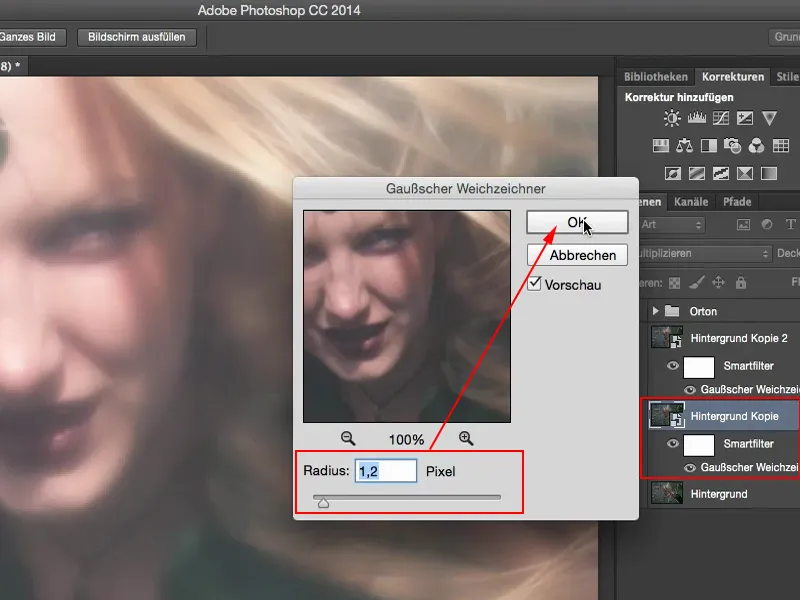This screenshot has height=600, width=800.
Task: Switch to the Ebenen tab
Action: tap(651, 202)
